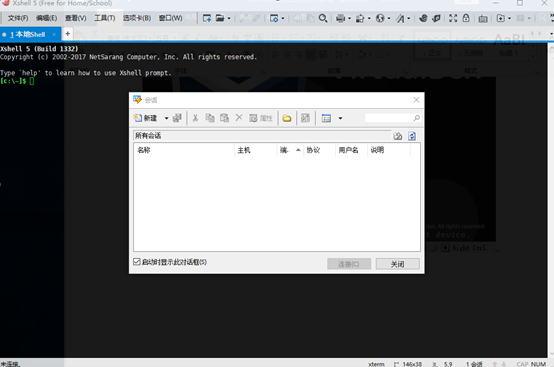Expand the open folder dropdown arrow in toolbar

pyautogui.click(x=229, y=18)
